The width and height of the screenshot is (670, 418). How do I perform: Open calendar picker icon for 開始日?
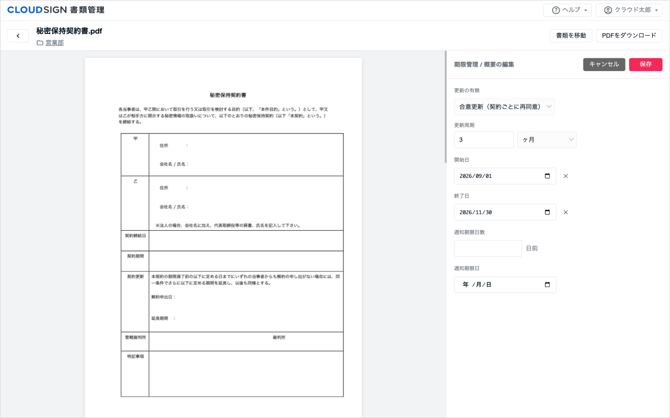click(x=547, y=176)
